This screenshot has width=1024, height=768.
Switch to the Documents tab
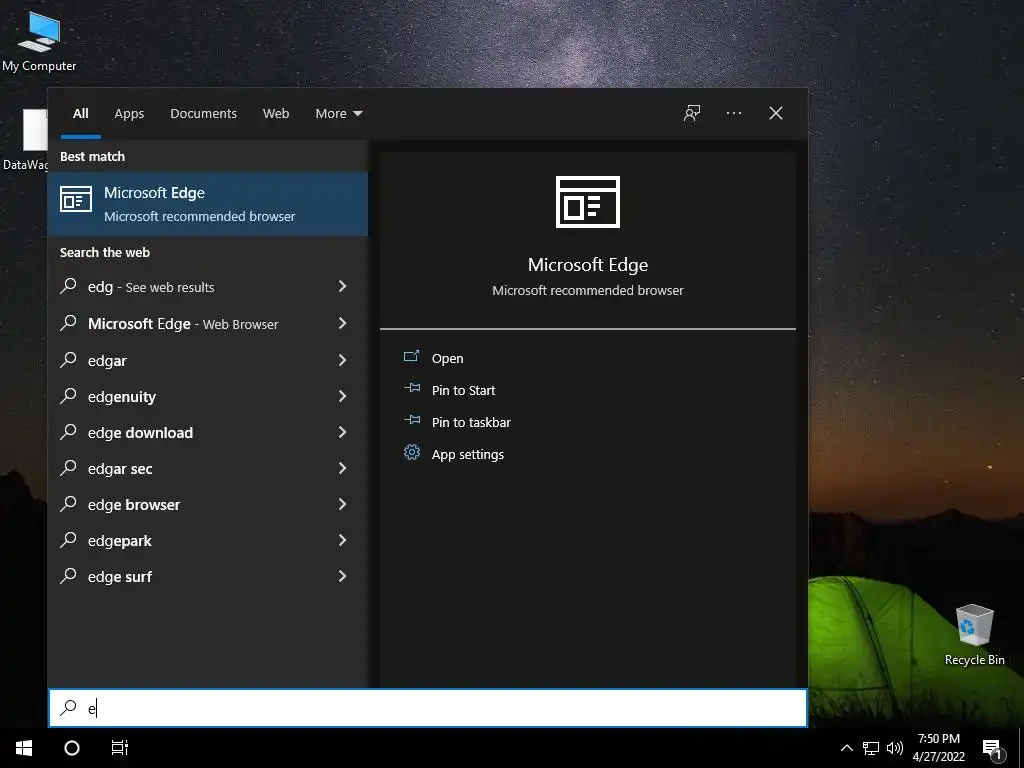(203, 114)
